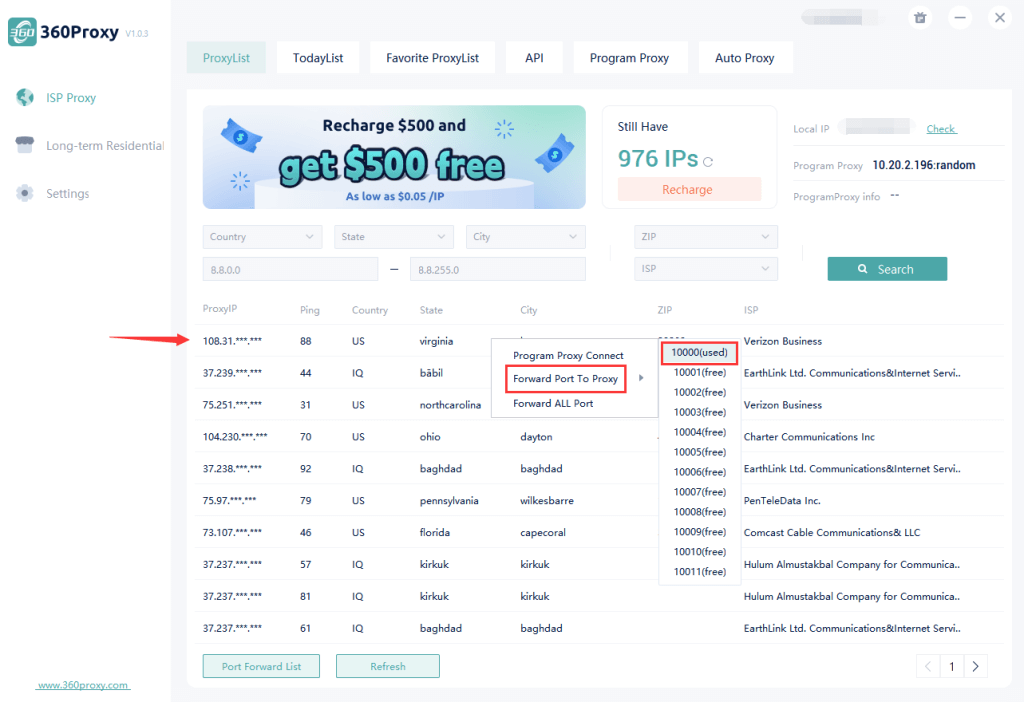1024x702 pixels.
Task: Select port 10006(free)
Action: [700, 472]
